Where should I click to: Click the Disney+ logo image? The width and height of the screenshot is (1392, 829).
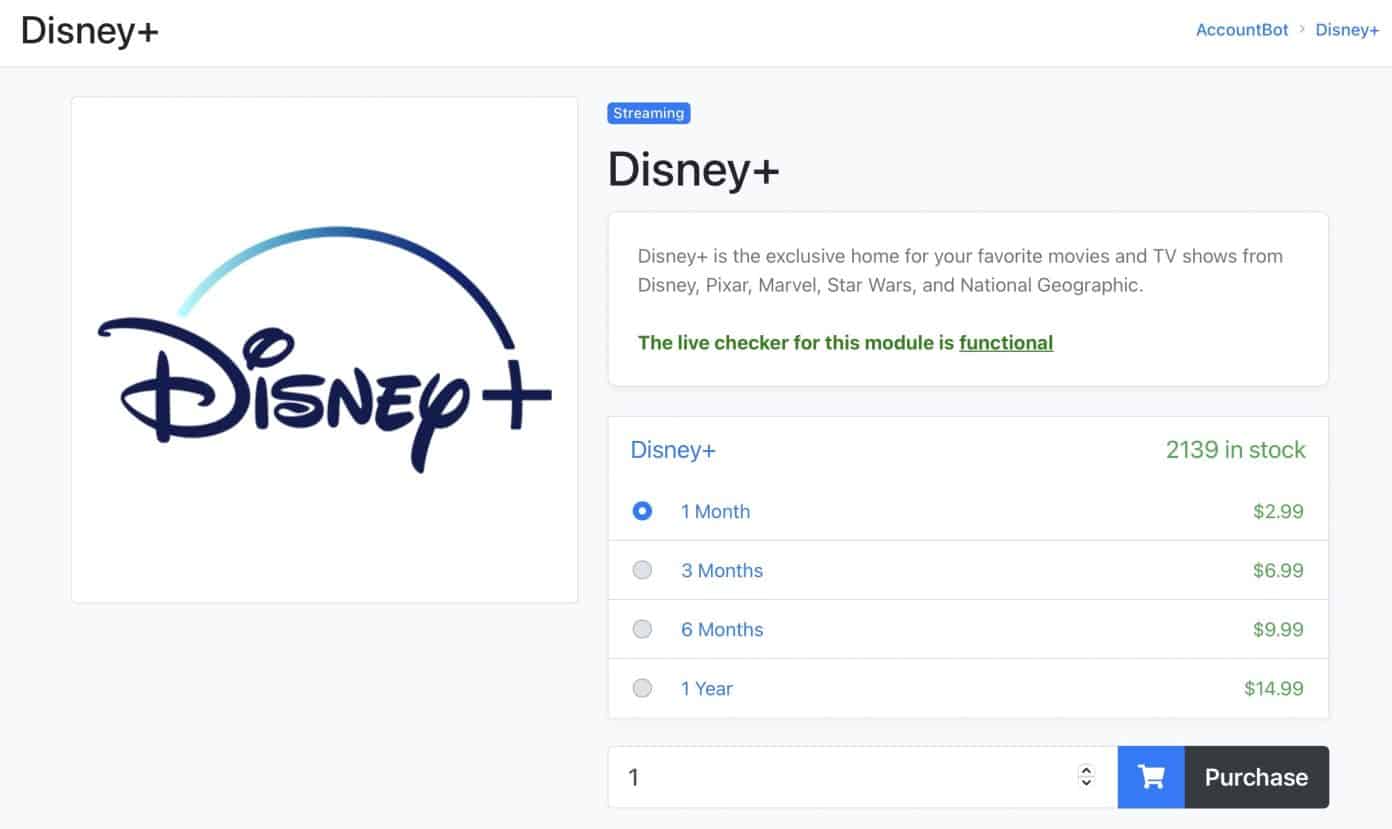(323, 349)
